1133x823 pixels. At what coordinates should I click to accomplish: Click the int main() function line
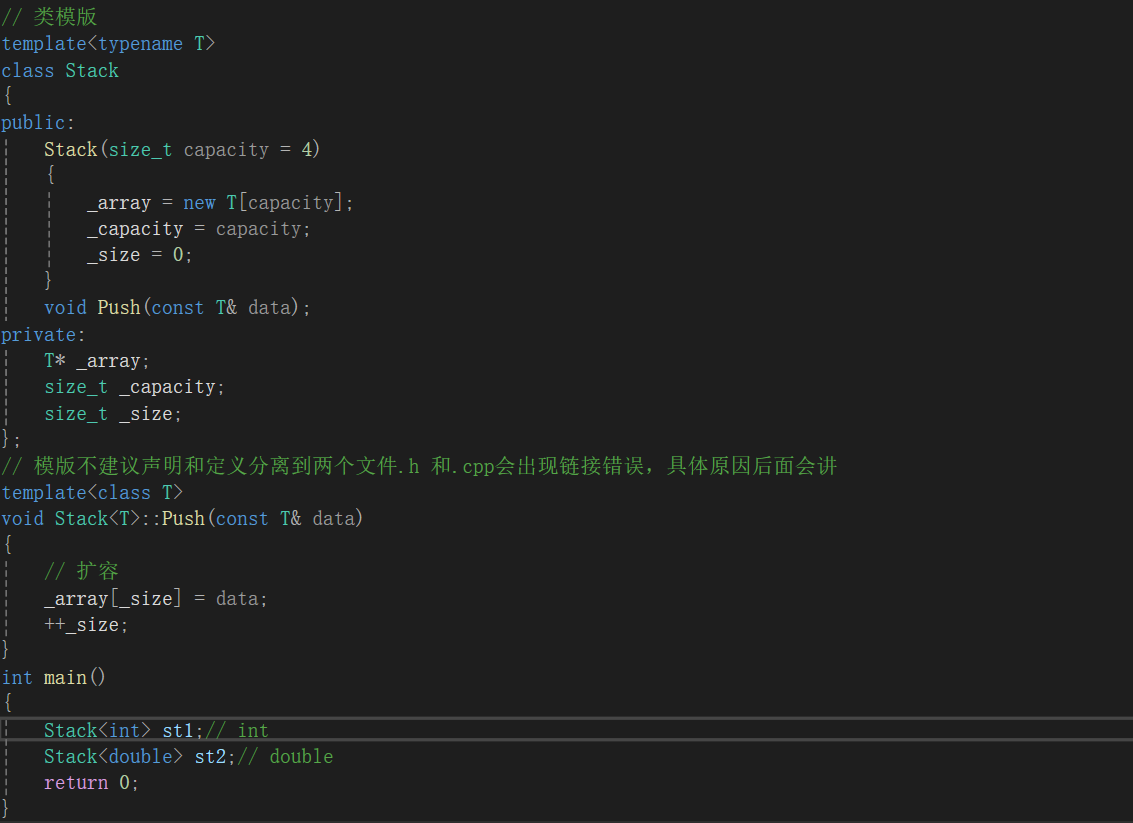(x=53, y=677)
